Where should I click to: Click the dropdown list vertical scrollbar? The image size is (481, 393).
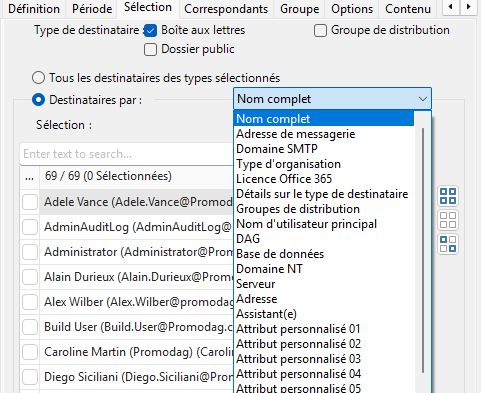point(423,250)
